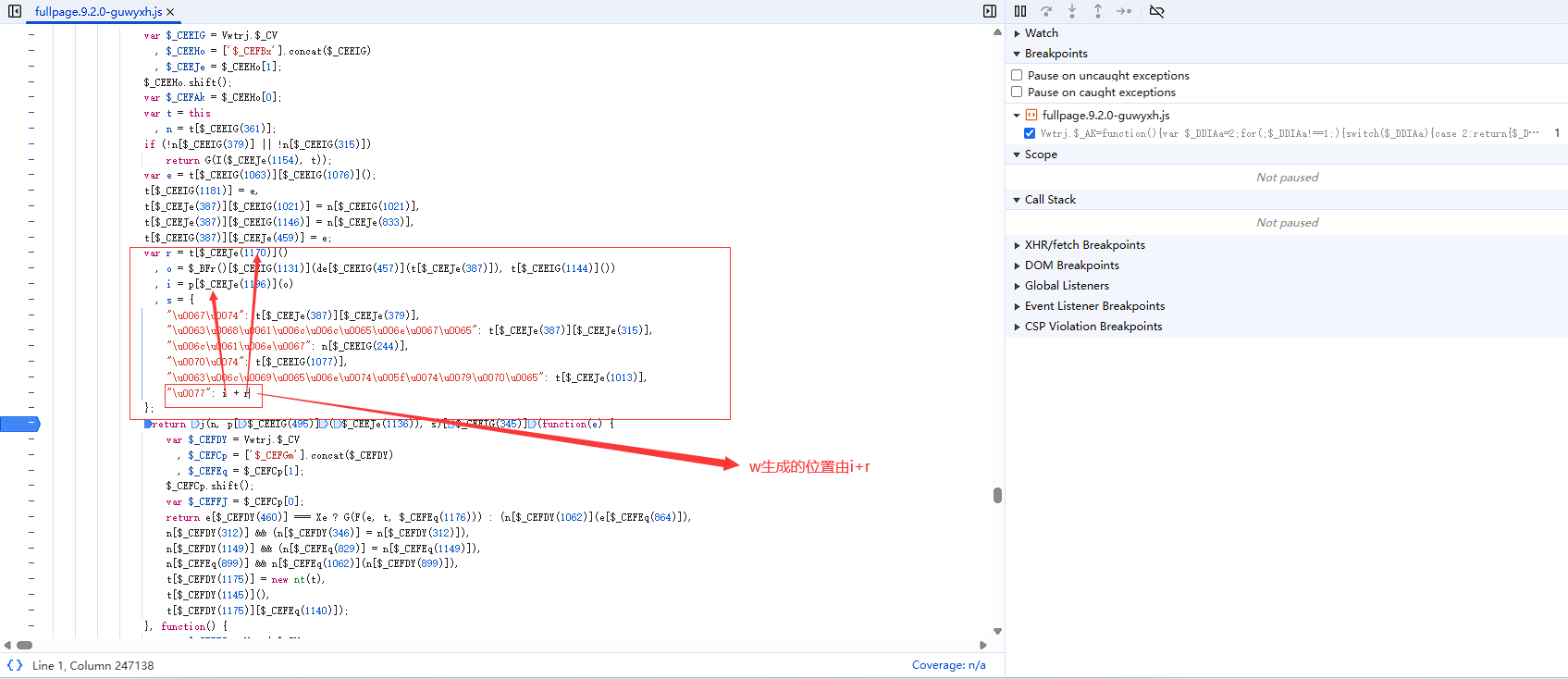Step over next function call
Screen dimensions: 1568x679
point(1046,11)
